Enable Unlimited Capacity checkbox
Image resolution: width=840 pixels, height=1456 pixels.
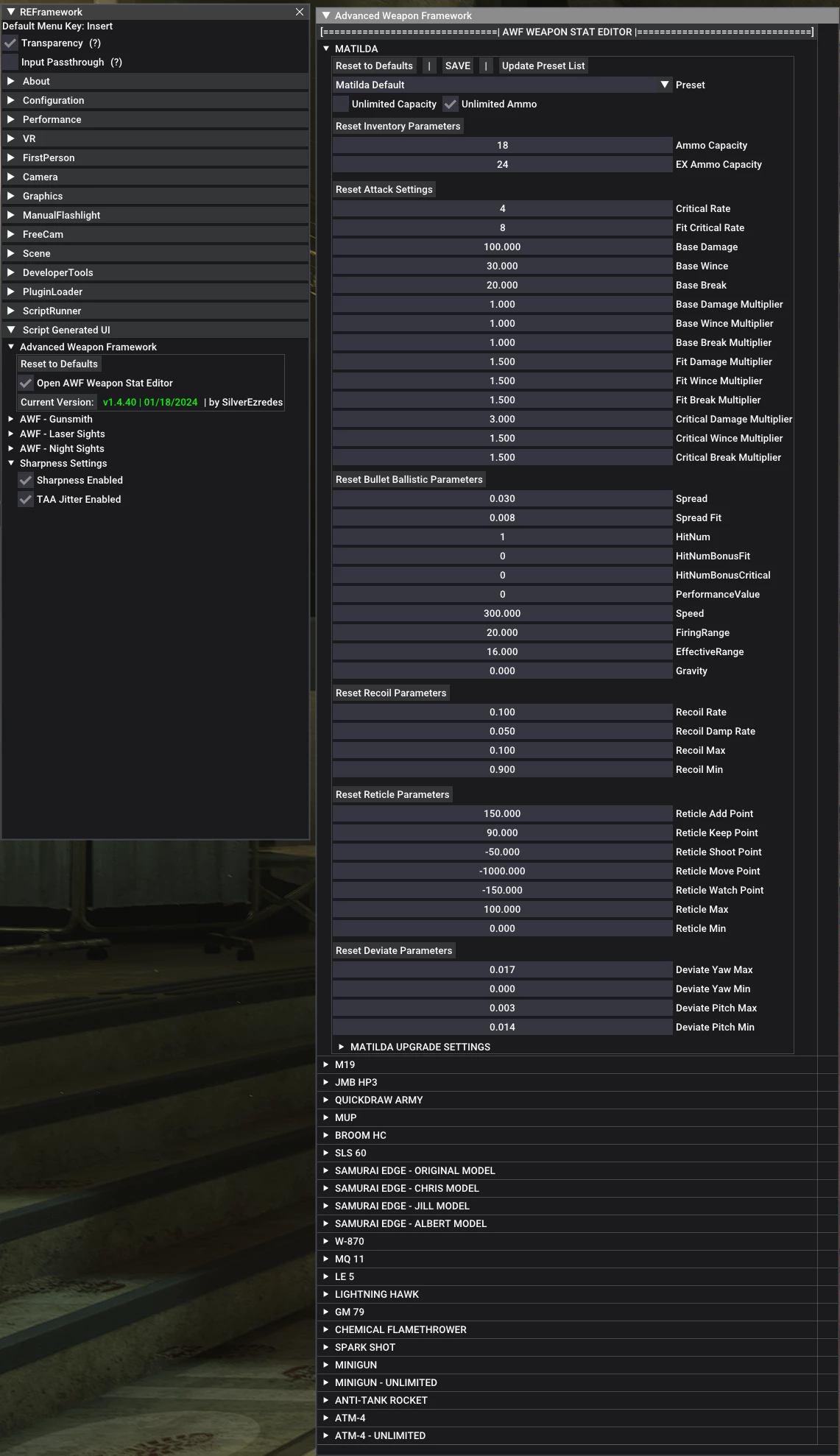pos(341,104)
